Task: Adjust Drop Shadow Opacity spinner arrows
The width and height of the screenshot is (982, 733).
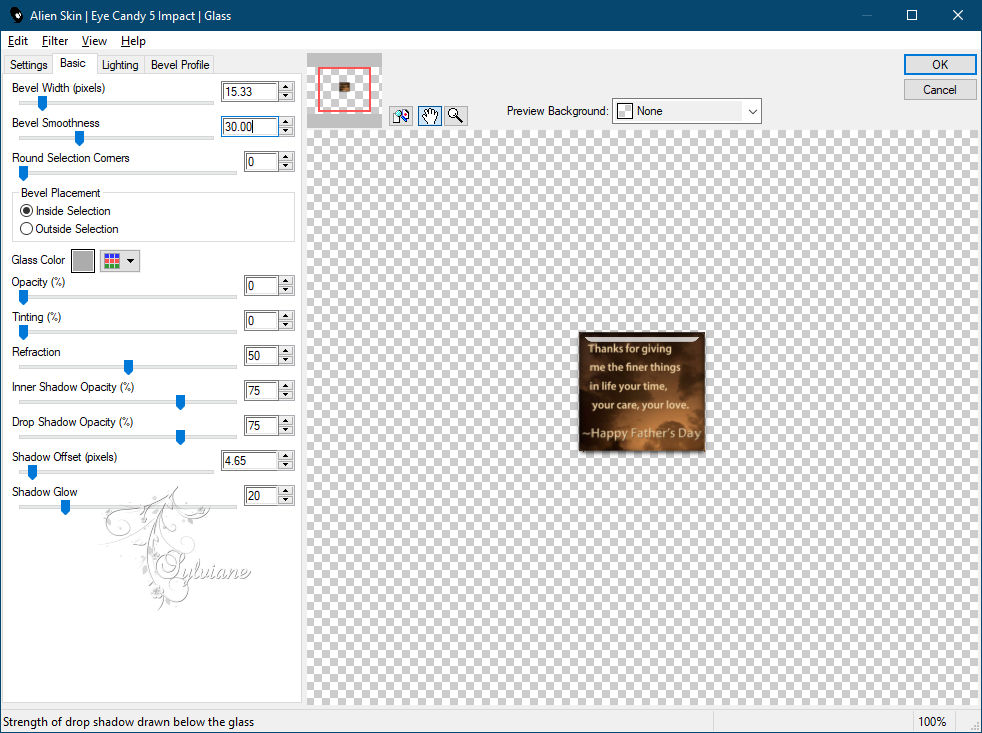Action: pyautogui.click(x=286, y=426)
